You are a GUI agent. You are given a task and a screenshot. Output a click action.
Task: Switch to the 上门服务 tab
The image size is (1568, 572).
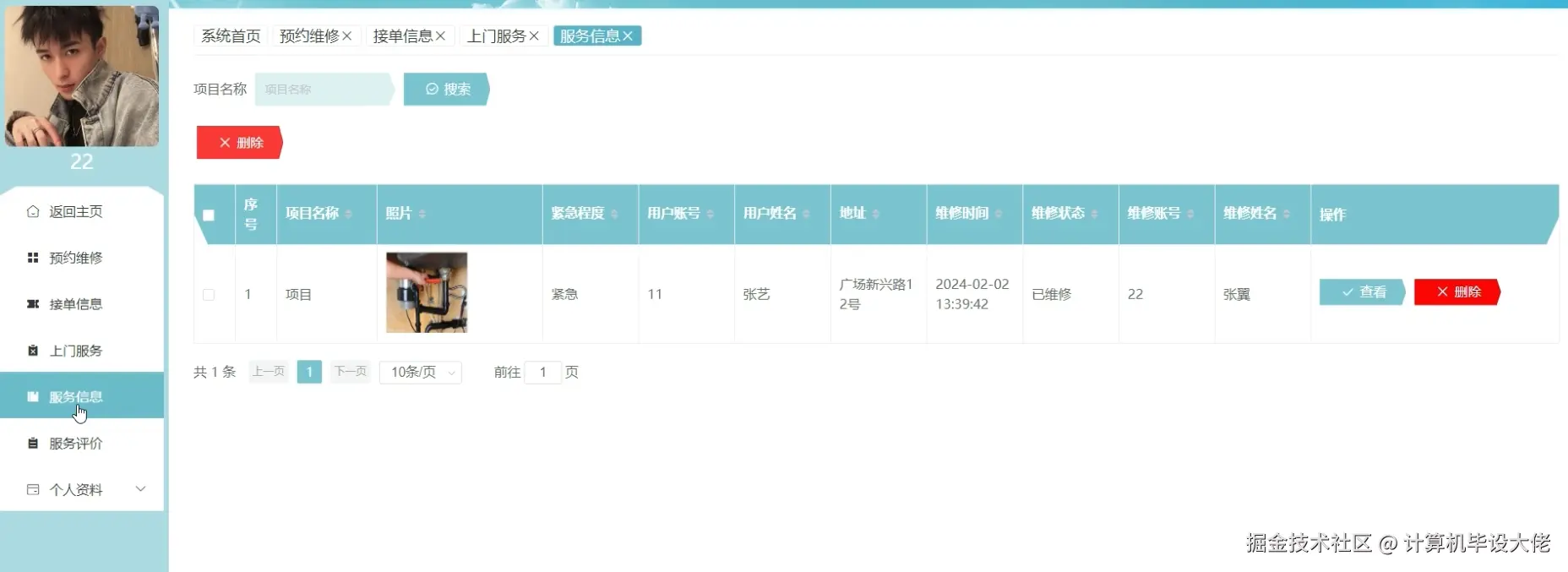[x=497, y=35]
